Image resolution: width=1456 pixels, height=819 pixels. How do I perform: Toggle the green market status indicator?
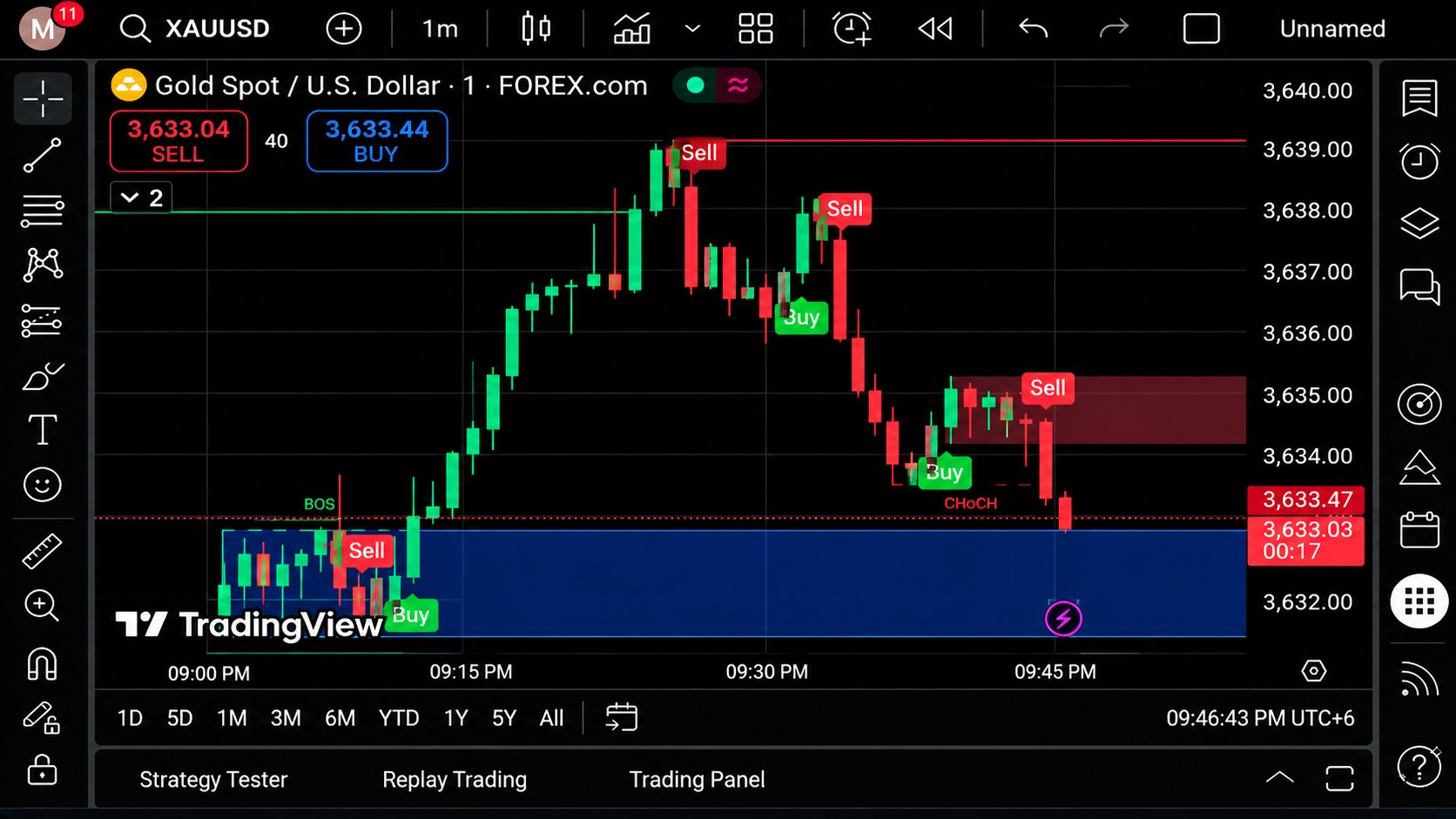coord(695,85)
